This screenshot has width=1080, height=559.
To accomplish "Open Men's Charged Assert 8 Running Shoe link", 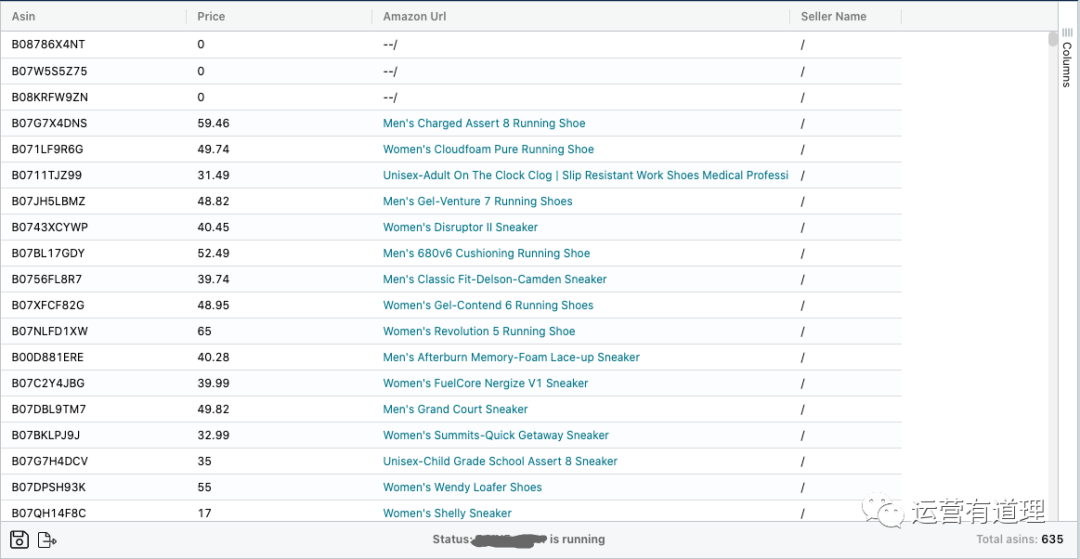I will [x=484, y=124].
